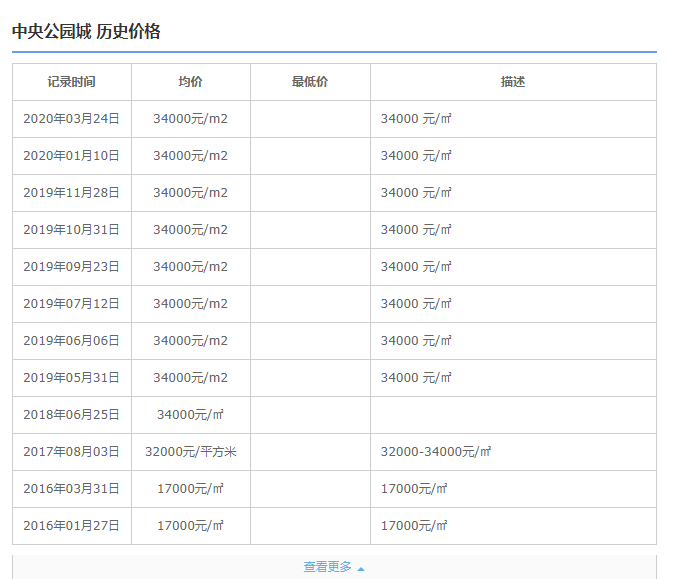Click the 2019年09月23日 row's description

pyautogui.click(x=416, y=267)
